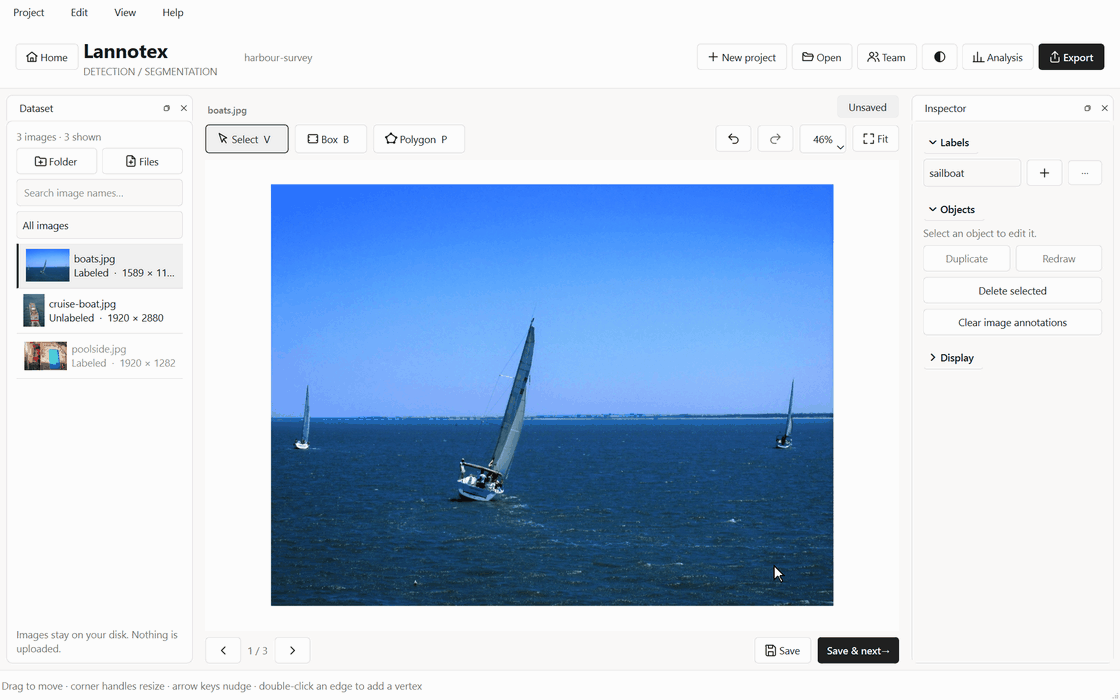Float the Inspector panel

click(x=1087, y=109)
